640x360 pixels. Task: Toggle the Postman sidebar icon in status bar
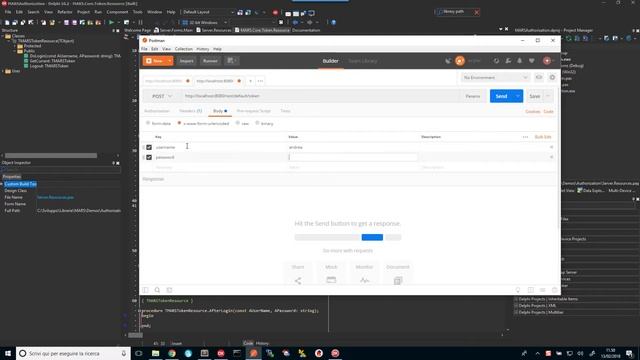[146, 290]
